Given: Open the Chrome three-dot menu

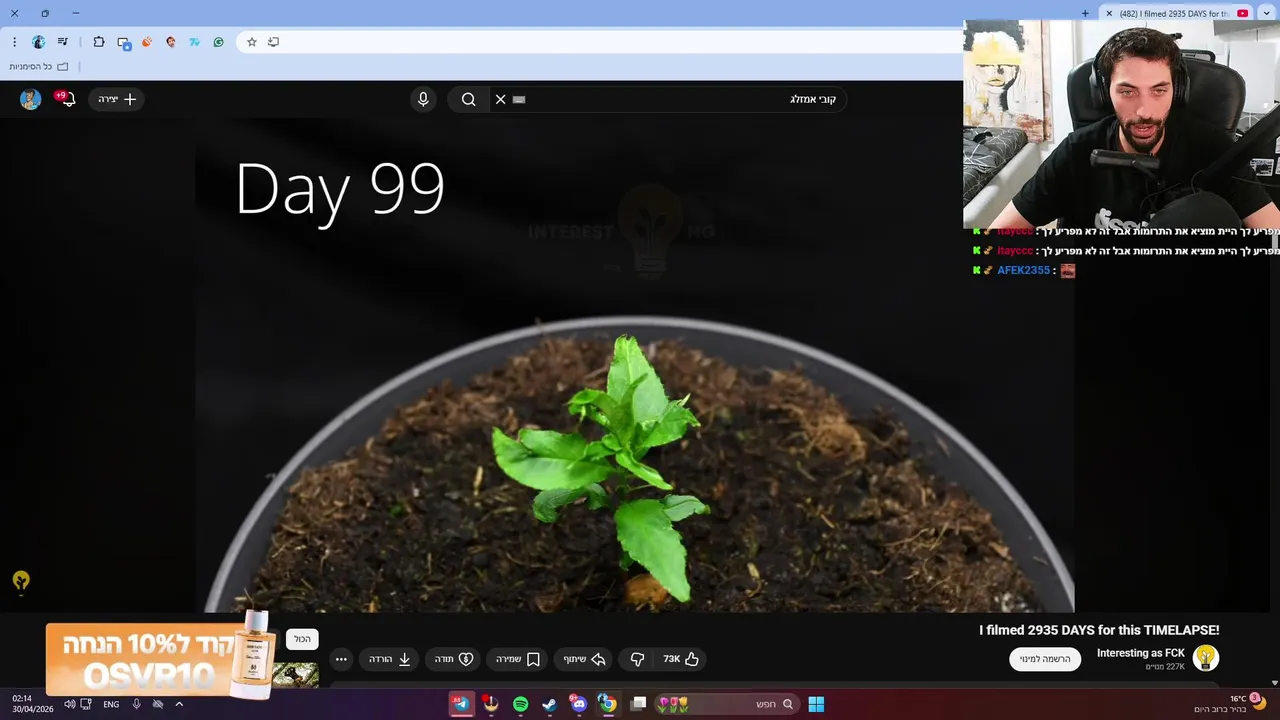Looking at the screenshot, I should [14, 42].
